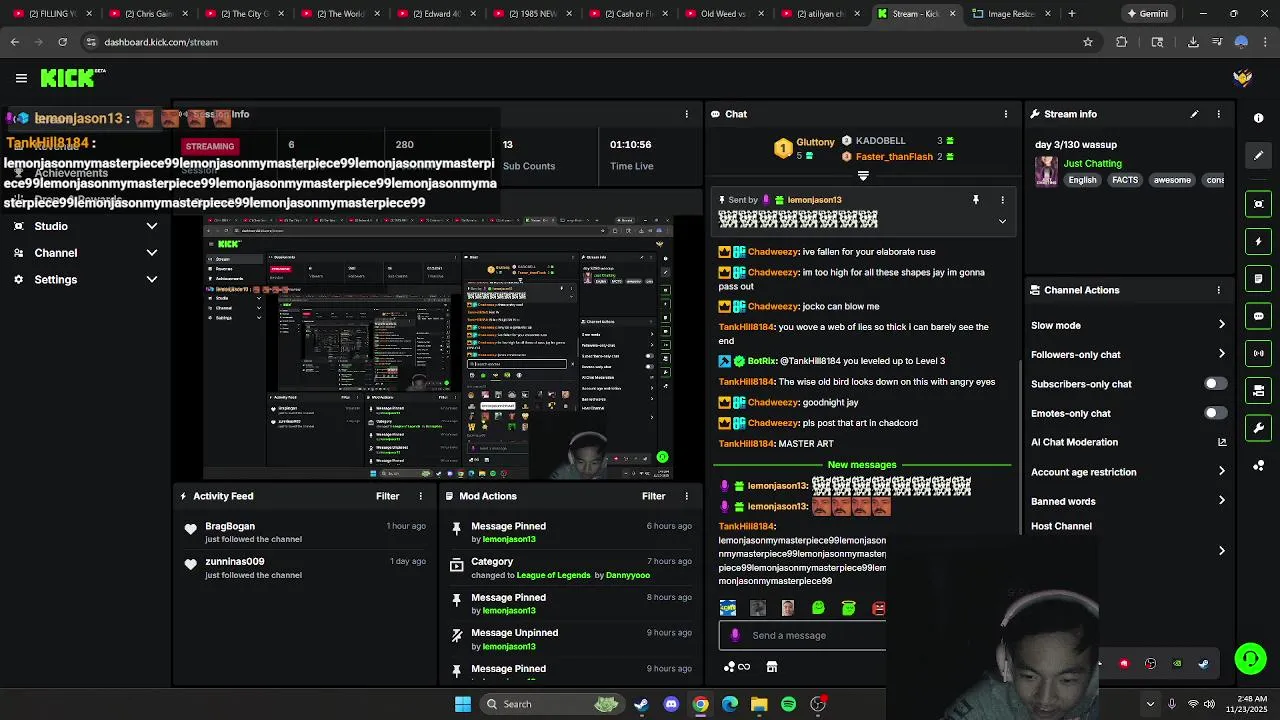The image size is (1280, 720).
Task: Click the profile avatar at the top right
Action: click(1243, 78)
